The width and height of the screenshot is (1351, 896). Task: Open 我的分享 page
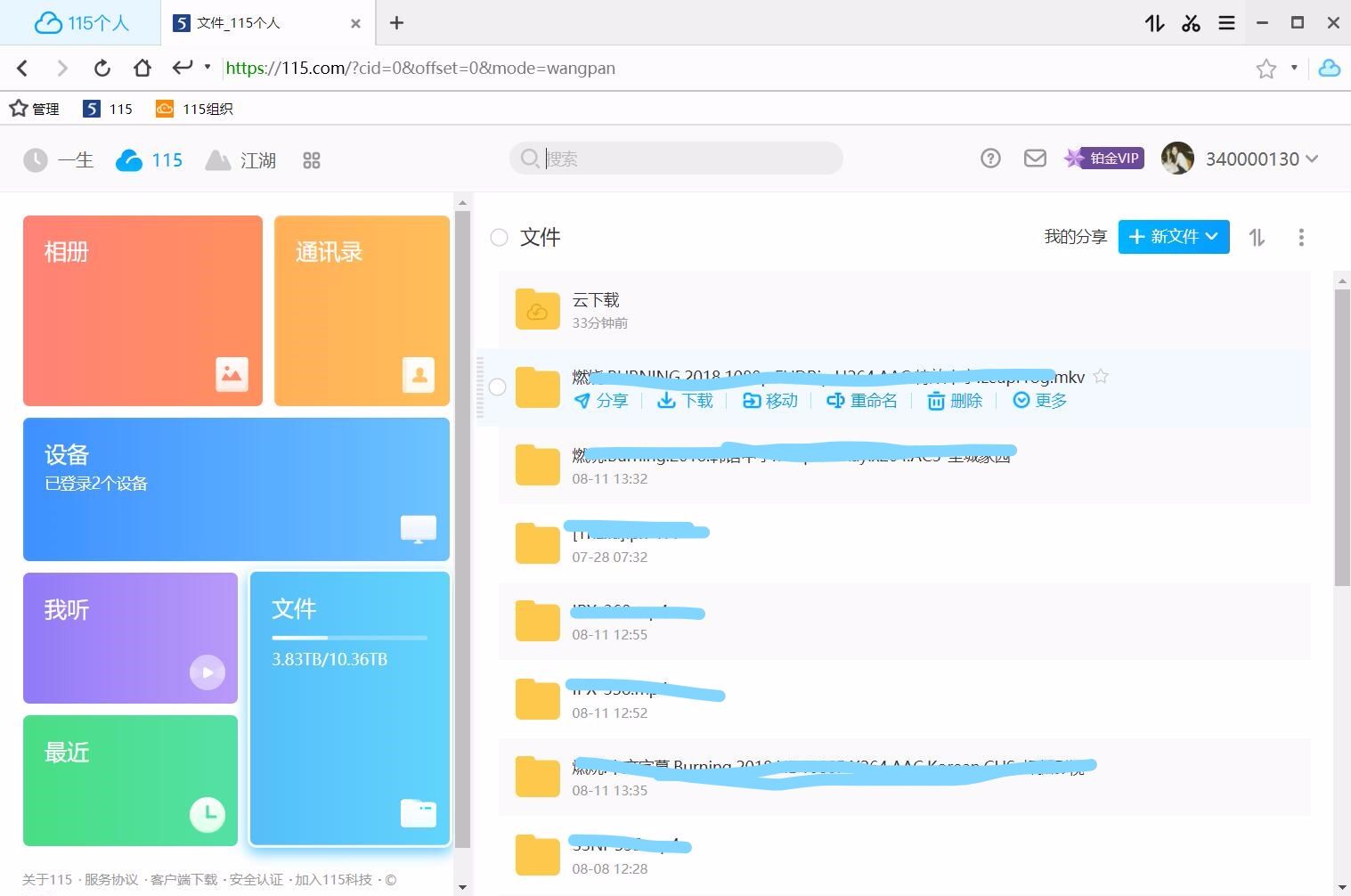point(1074,237)
